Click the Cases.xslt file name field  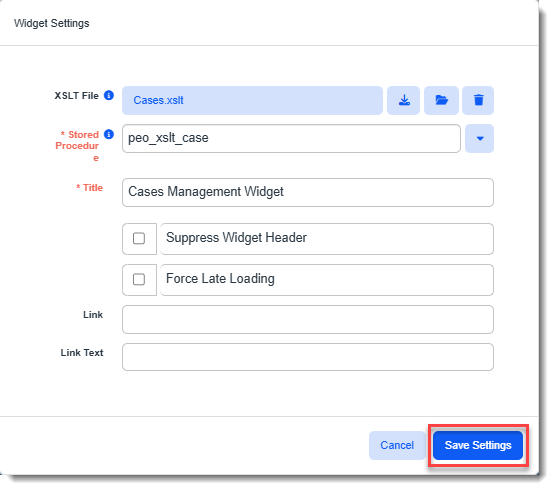point(252,100)
